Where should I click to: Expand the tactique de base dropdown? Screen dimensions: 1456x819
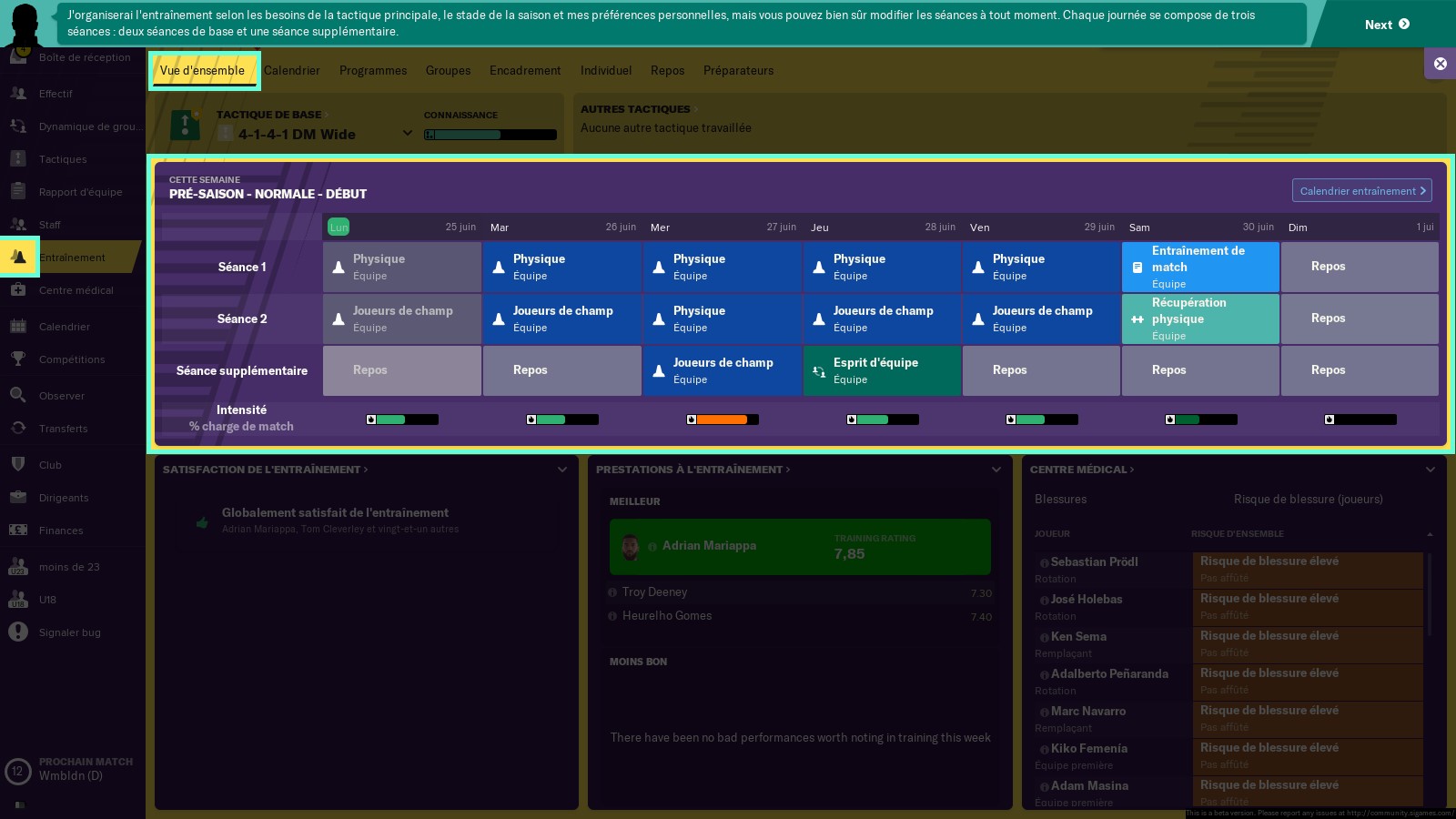(407, 134)
